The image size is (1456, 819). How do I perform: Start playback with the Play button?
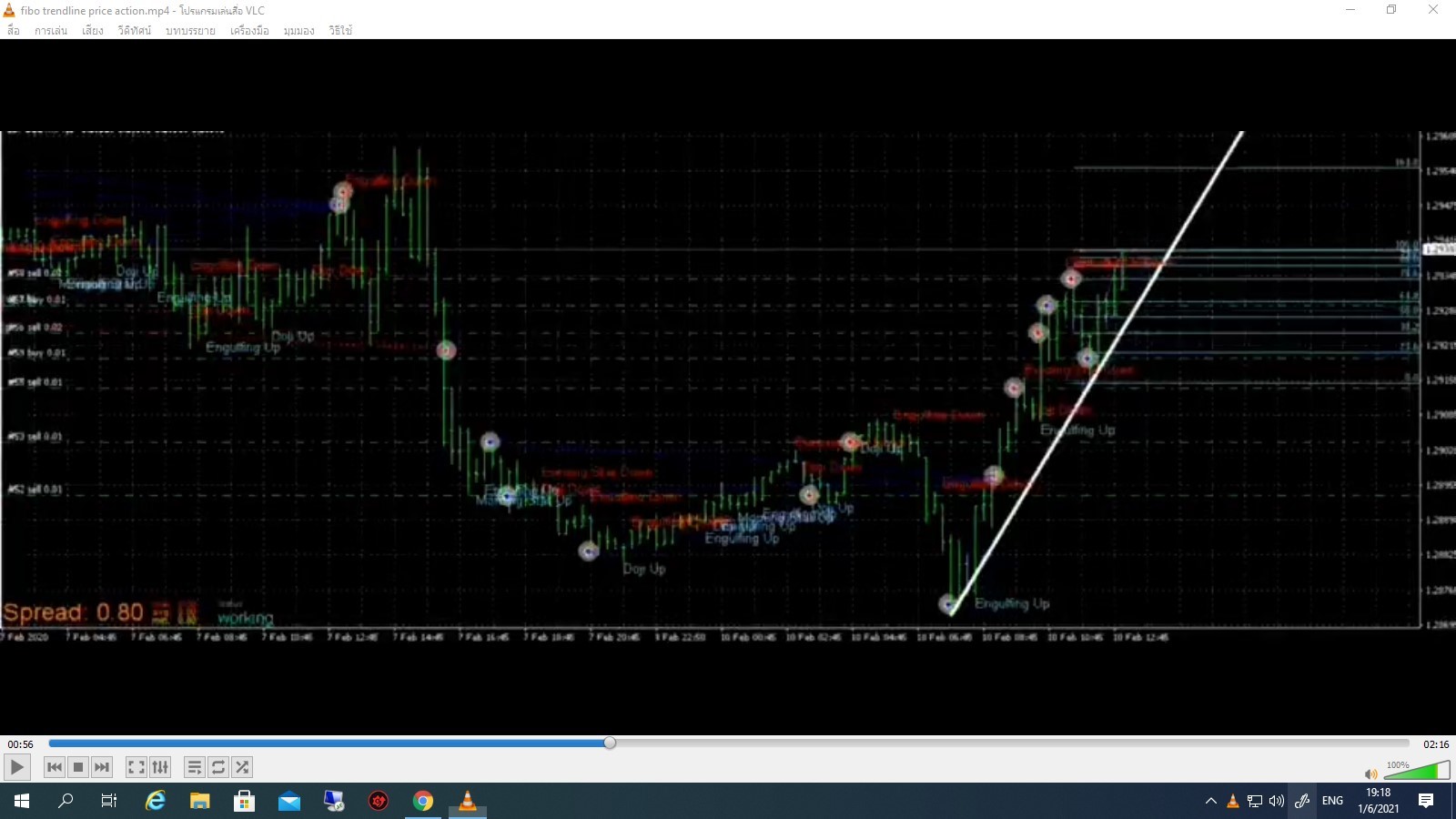pyautogui.click(x=16, y=767)
